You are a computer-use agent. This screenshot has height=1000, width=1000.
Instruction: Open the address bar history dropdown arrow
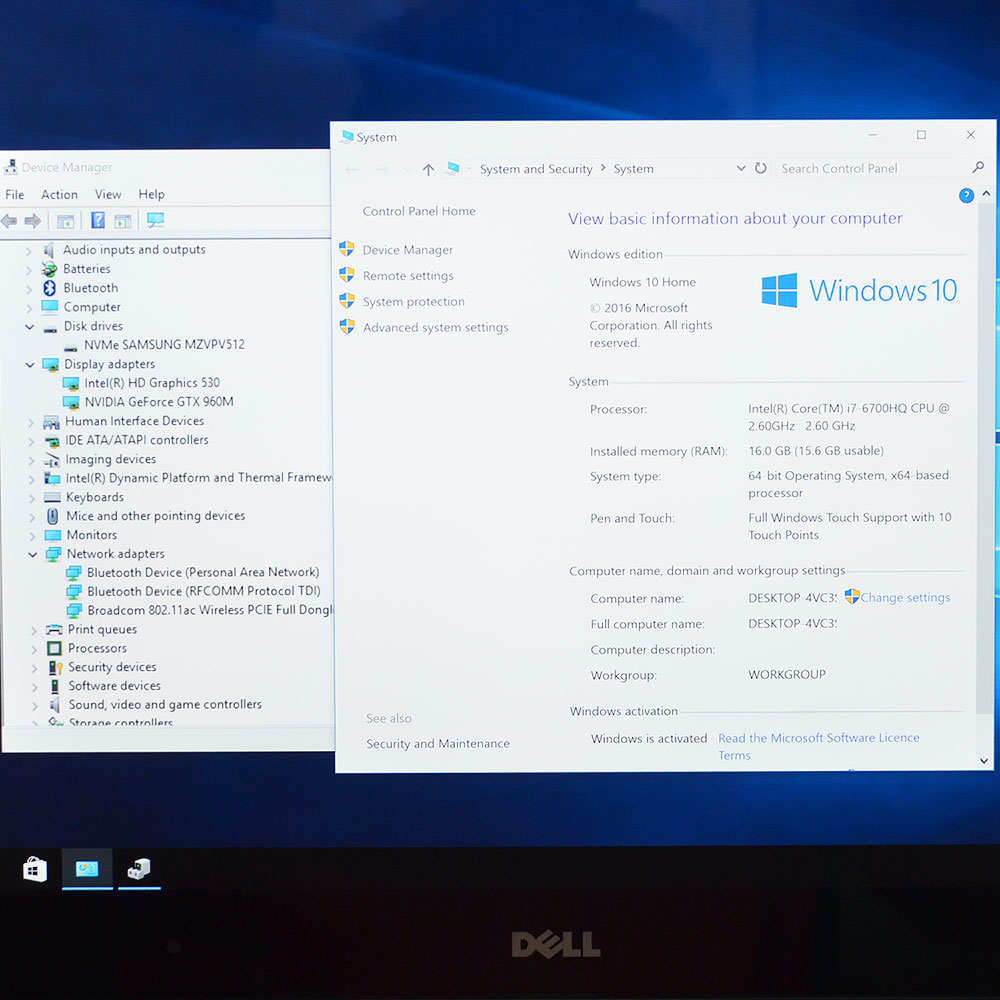740,168
